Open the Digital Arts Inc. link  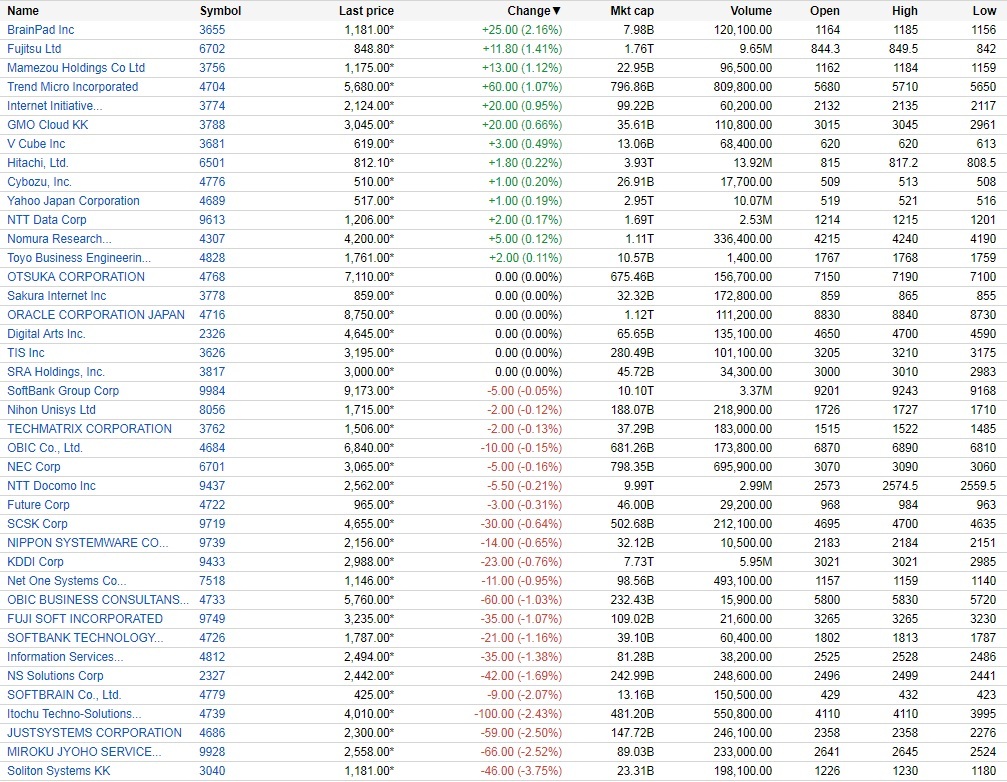[x=46, y=334]
